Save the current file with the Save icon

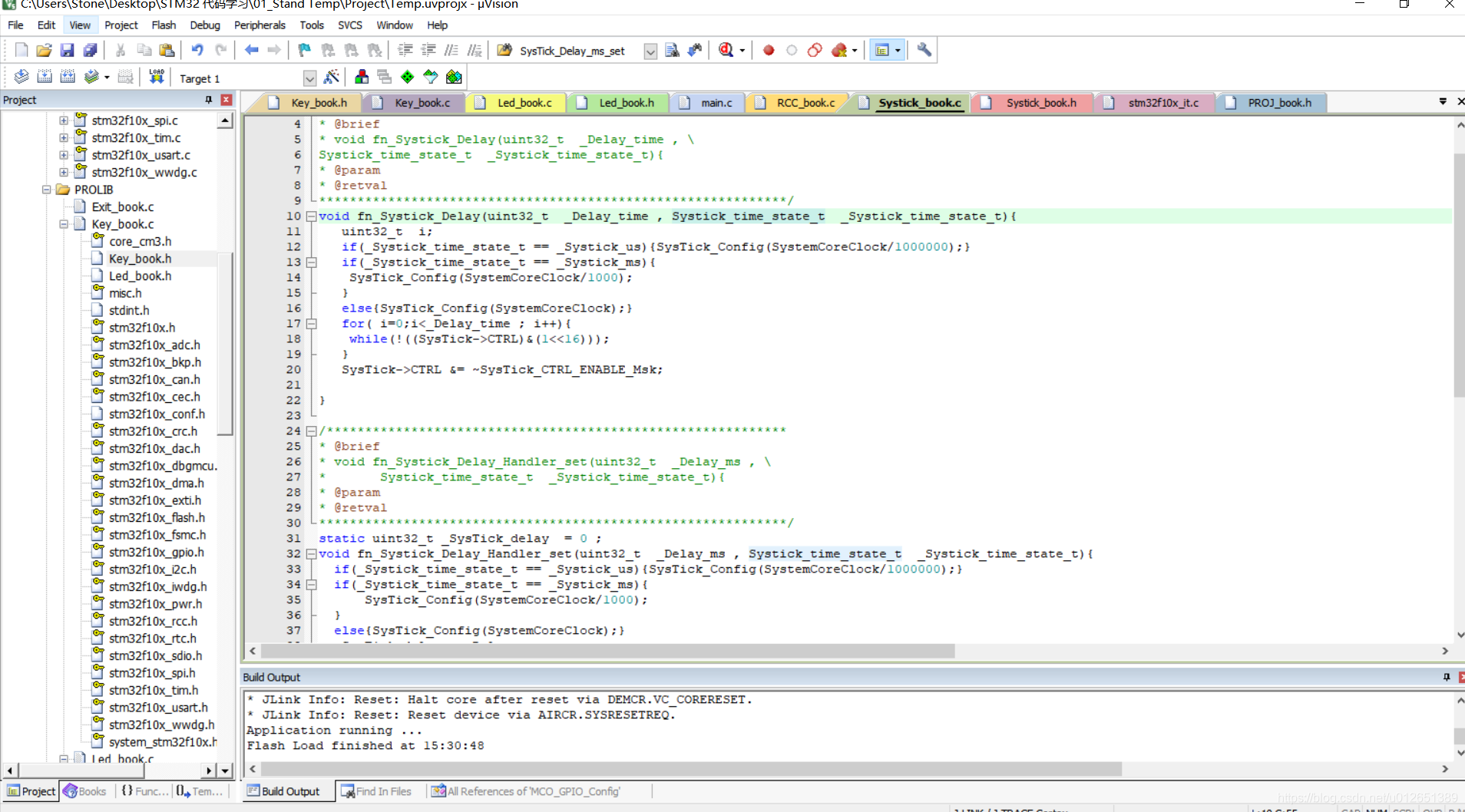pos(67,51)
